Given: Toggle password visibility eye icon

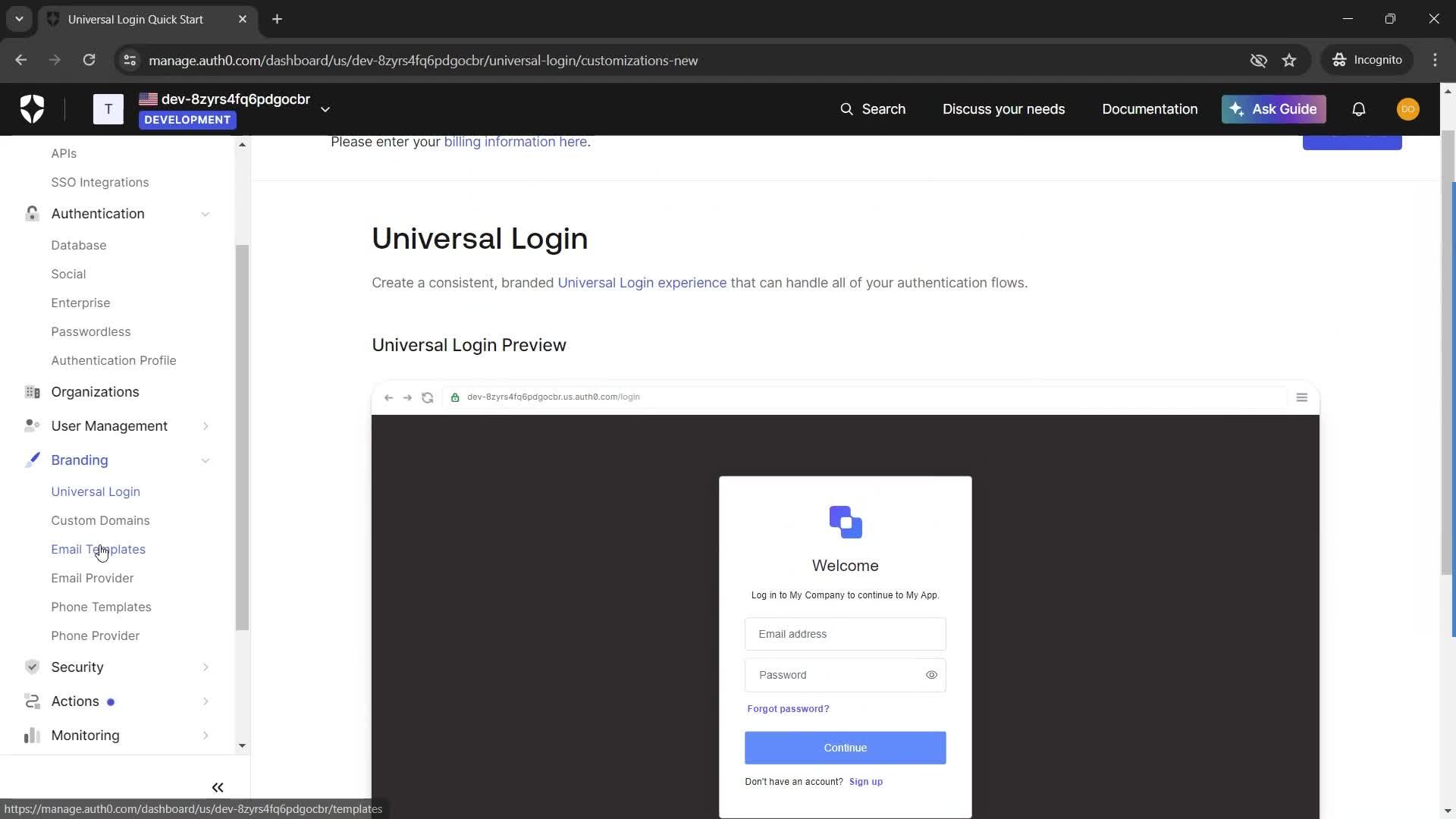Looking at the screenshot, I should pos(931,675).
